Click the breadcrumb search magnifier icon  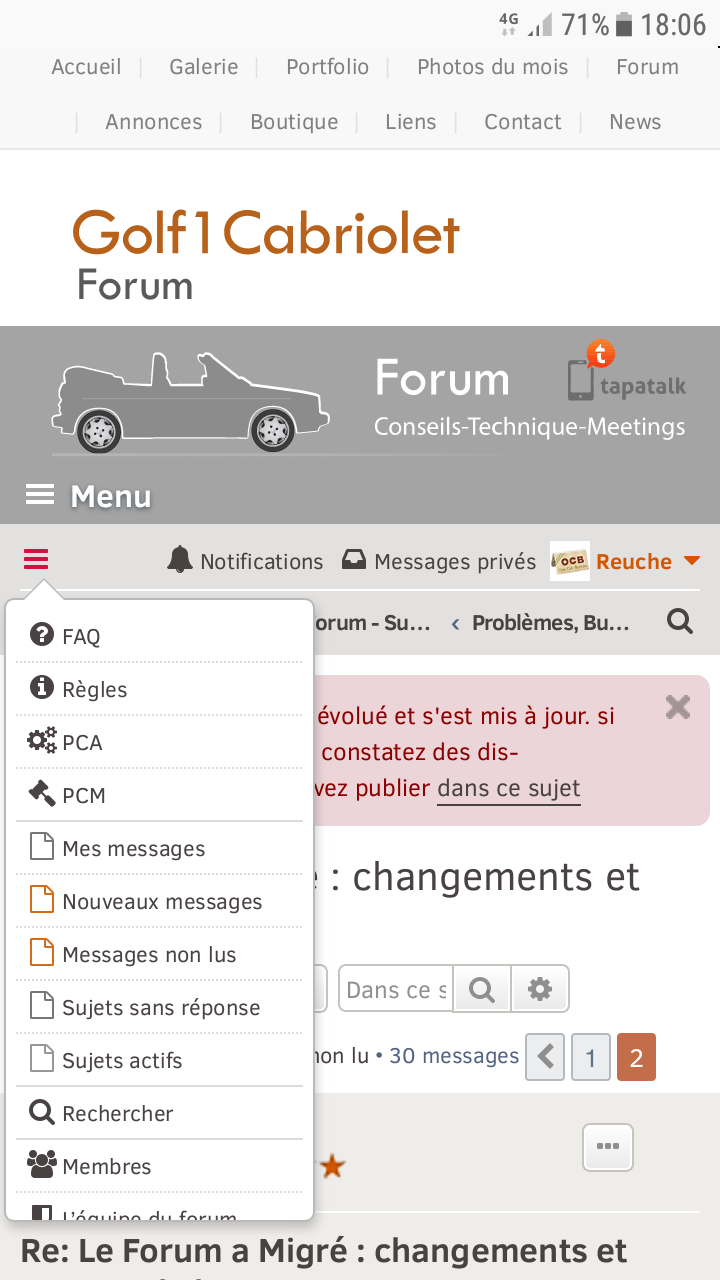point(680,622)
